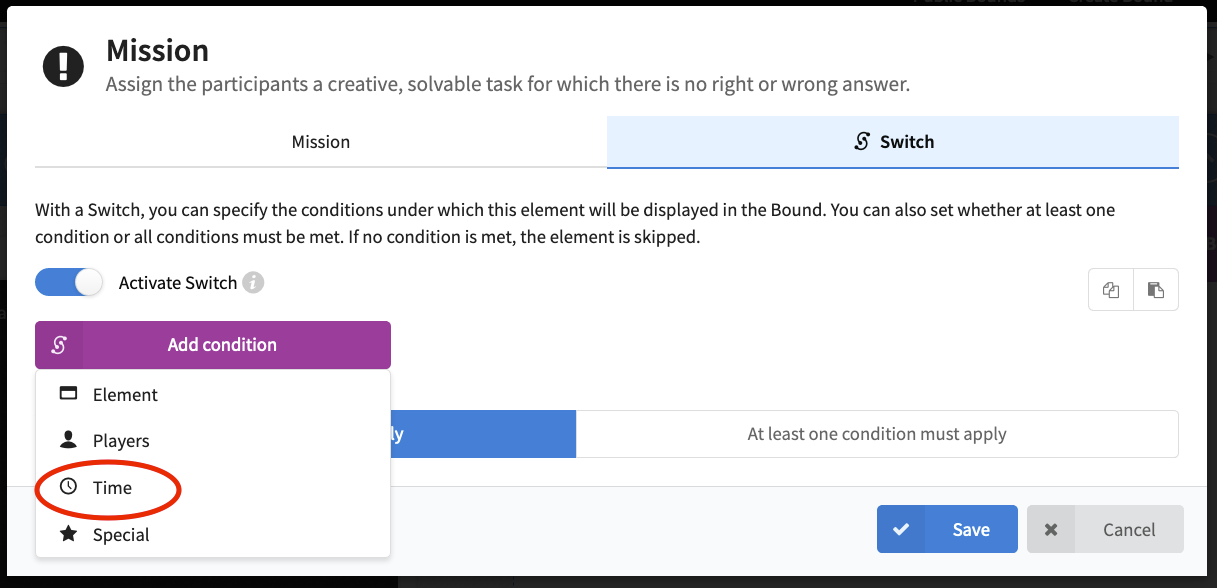Click the copy switch settings icon
1217x588 pixels.
[x=1111, y=290]
